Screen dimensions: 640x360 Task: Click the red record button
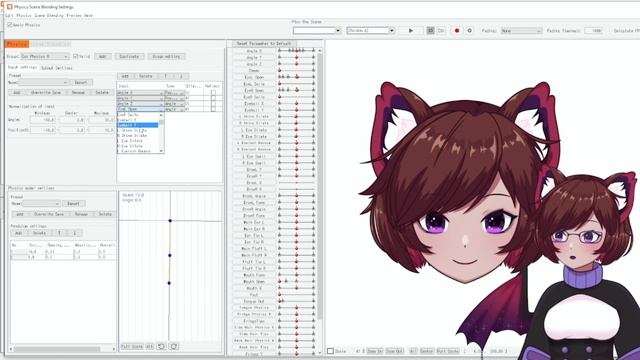pyautogui.click(x=457, y=31)
